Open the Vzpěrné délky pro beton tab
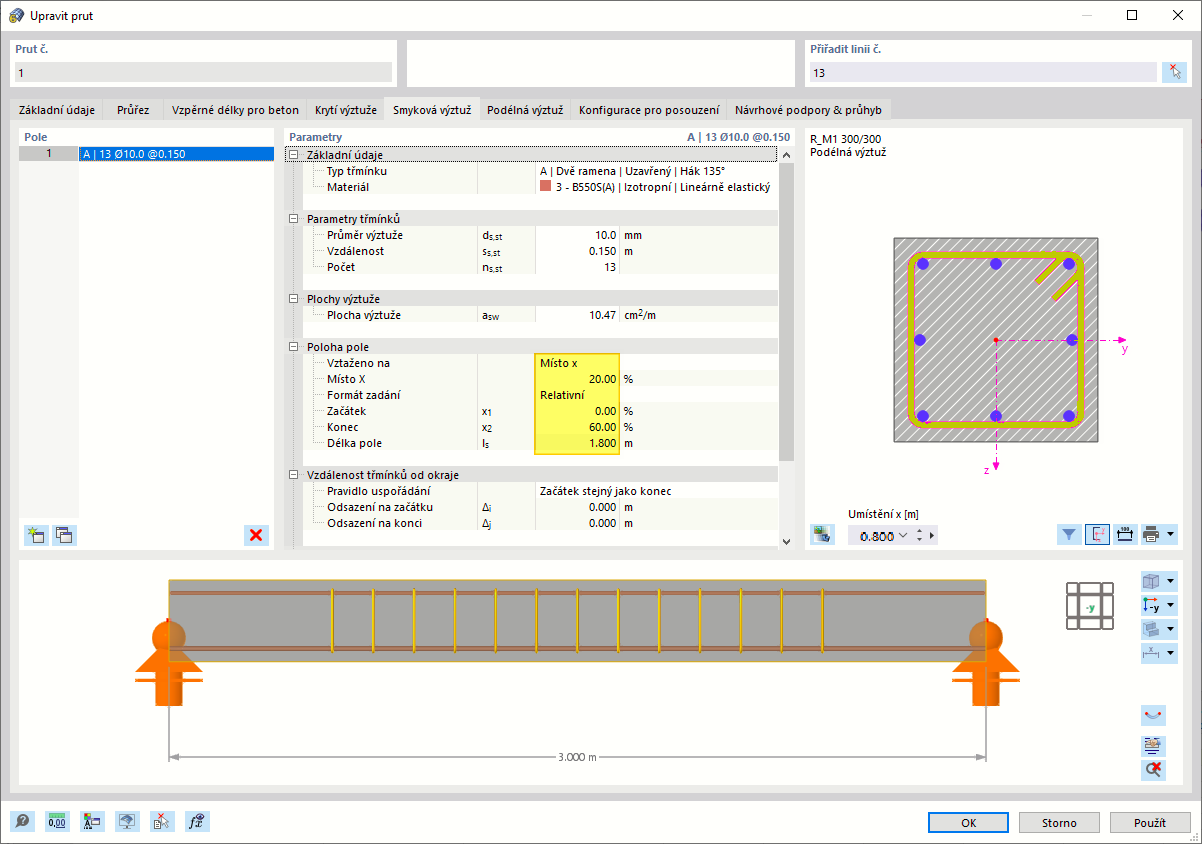 click(235, 110)
